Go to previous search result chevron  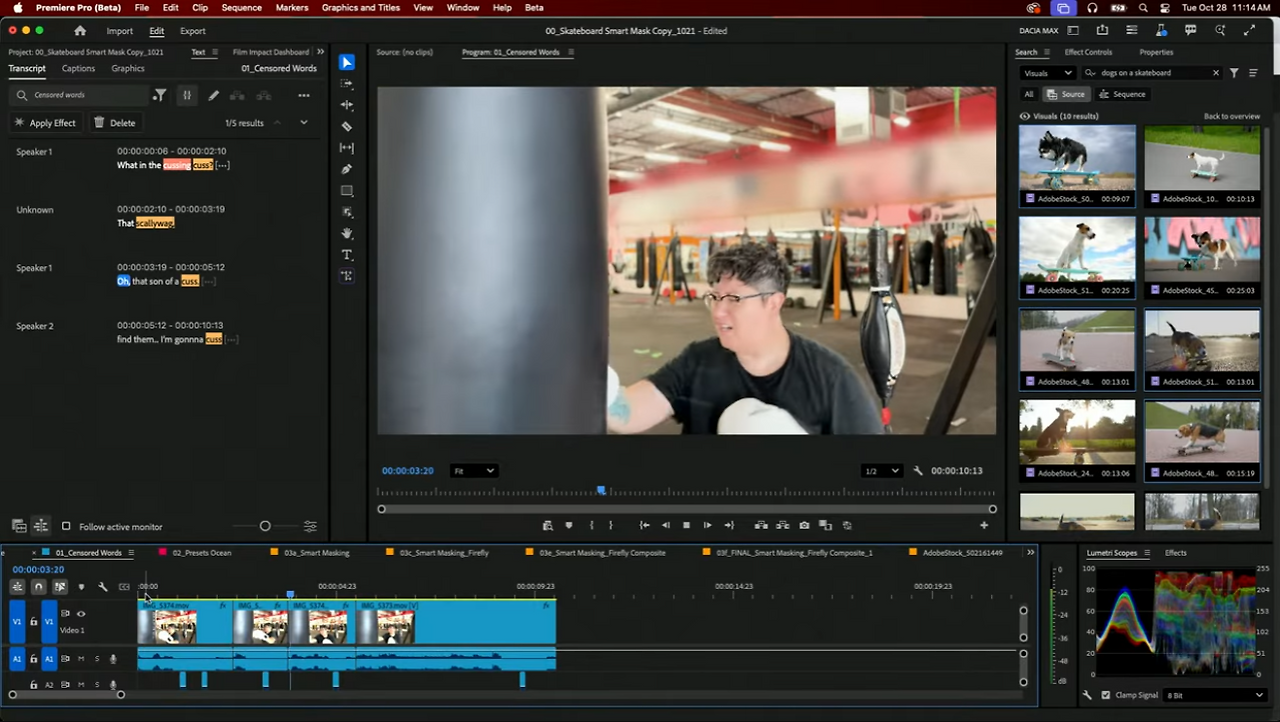[x=277, y=123]
